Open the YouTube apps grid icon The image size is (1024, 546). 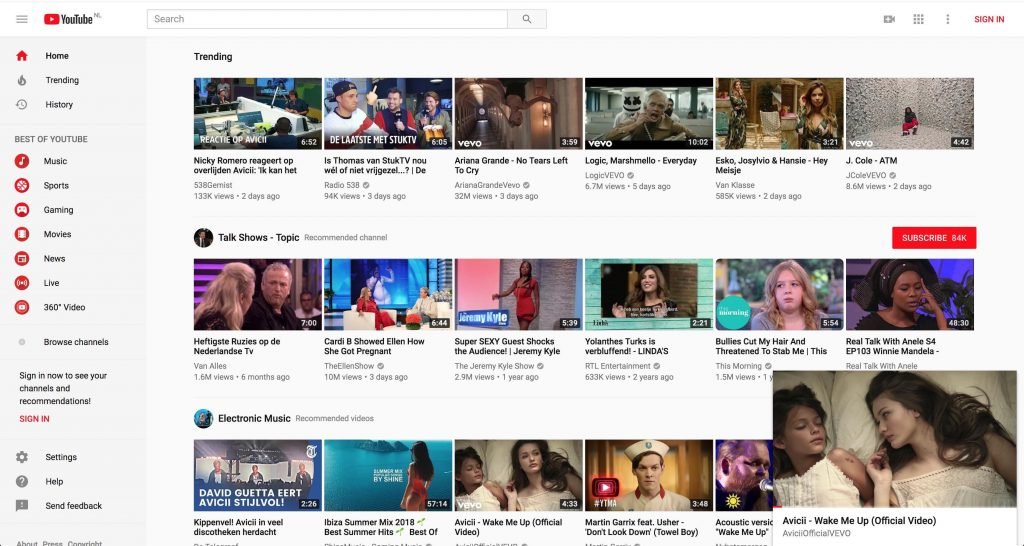coord(918,19)
